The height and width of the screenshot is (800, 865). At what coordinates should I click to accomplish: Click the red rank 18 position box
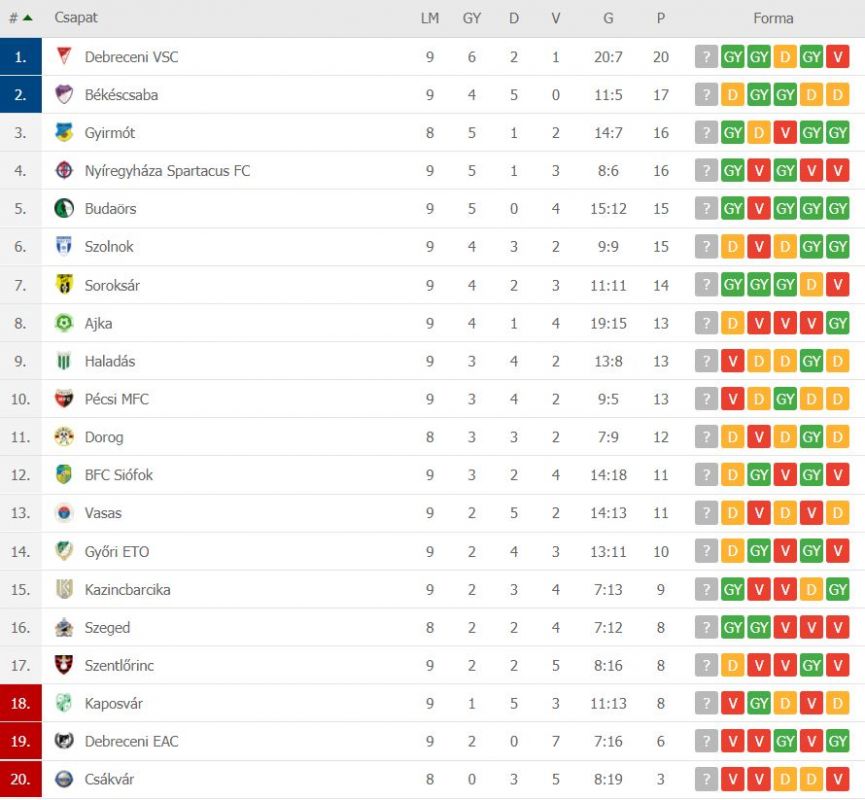(21, 704)
